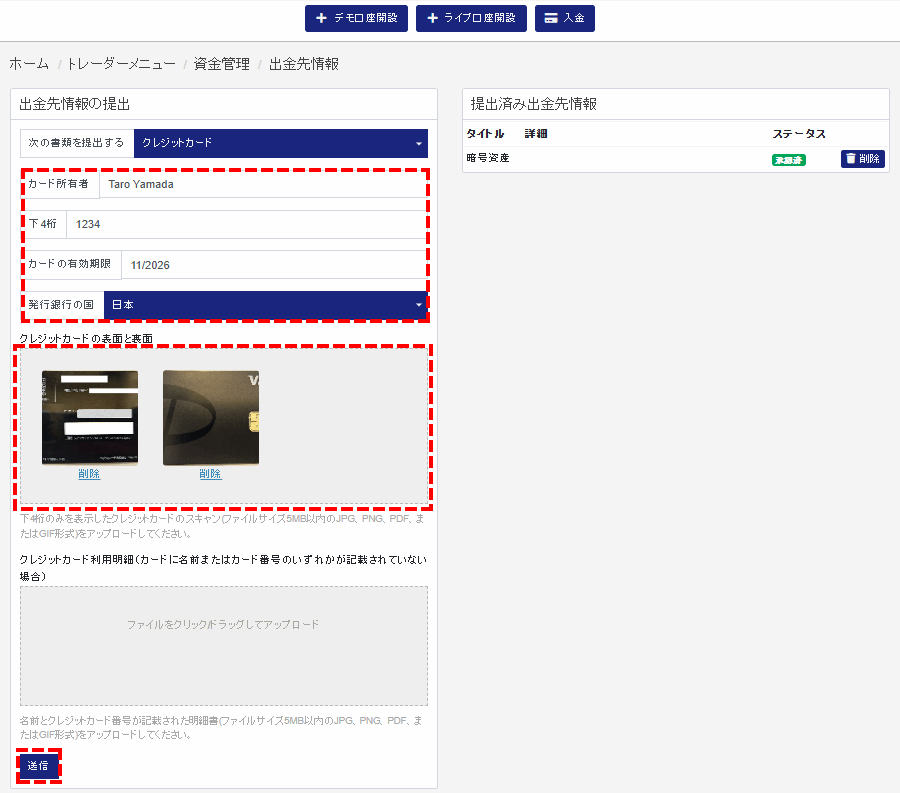
Task: Click trash icon in 暗号資産 row
Action: [851, 158]
